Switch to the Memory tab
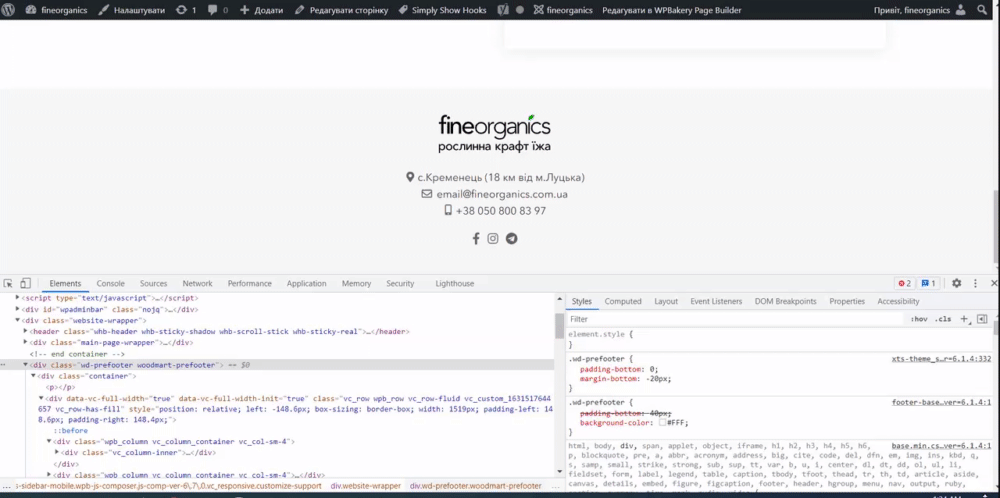 coord(356,284)
